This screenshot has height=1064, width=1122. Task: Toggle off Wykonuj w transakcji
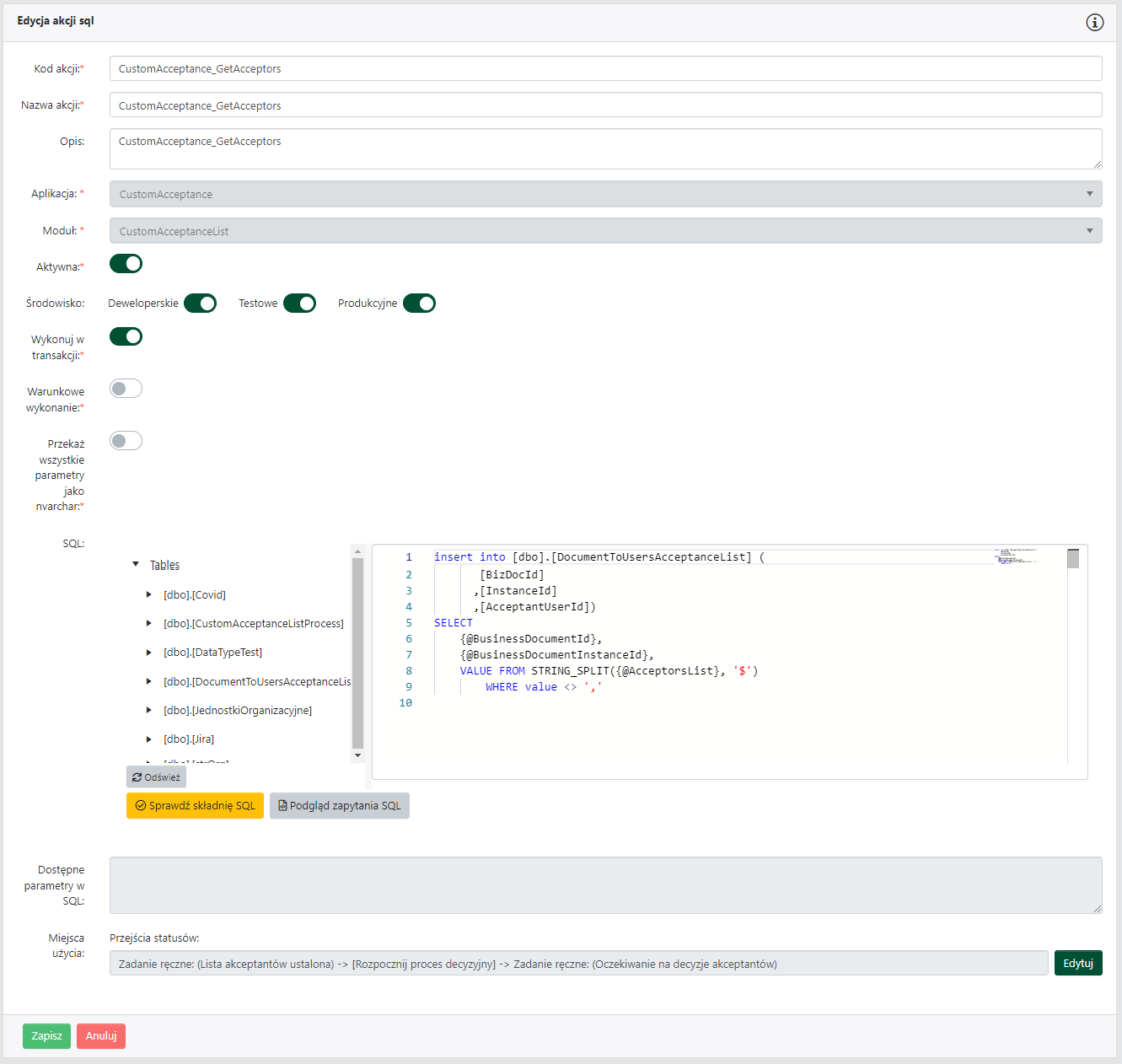pos(126,336)
